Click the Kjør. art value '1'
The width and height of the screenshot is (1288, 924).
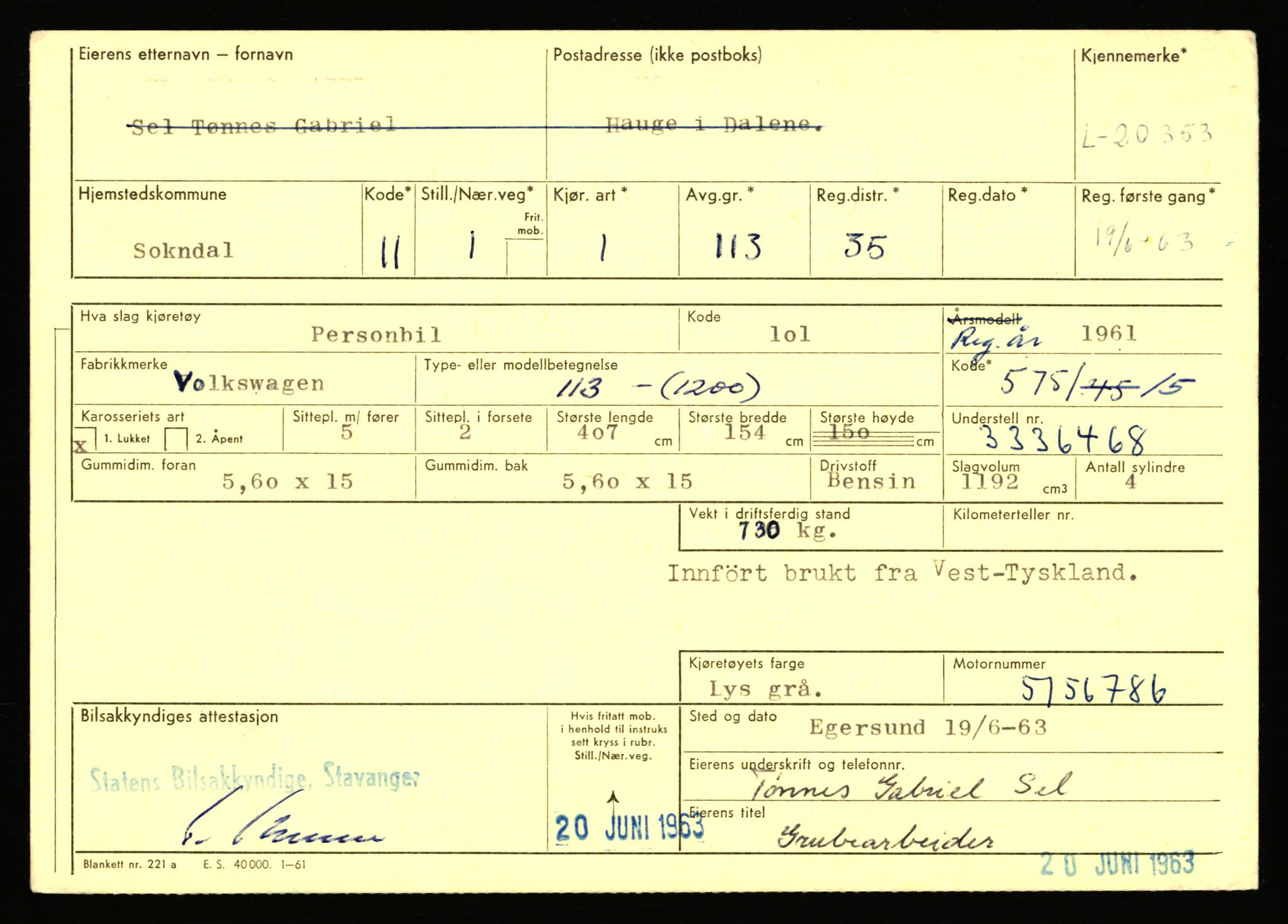click(x=602, y=247)
